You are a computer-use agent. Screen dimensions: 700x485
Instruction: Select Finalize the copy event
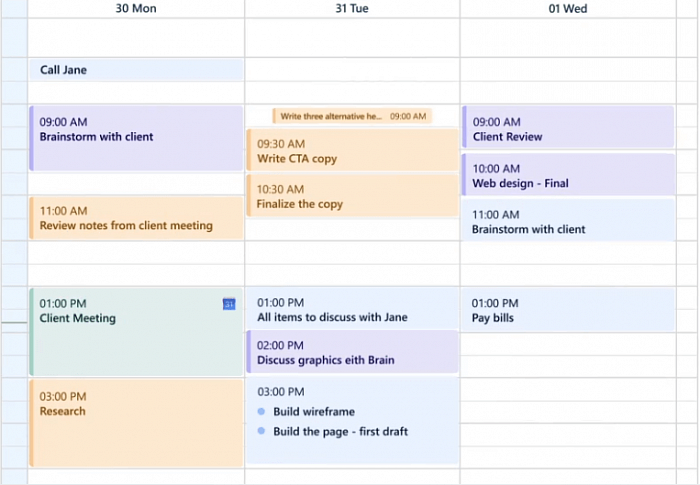[x=352, y=197]
